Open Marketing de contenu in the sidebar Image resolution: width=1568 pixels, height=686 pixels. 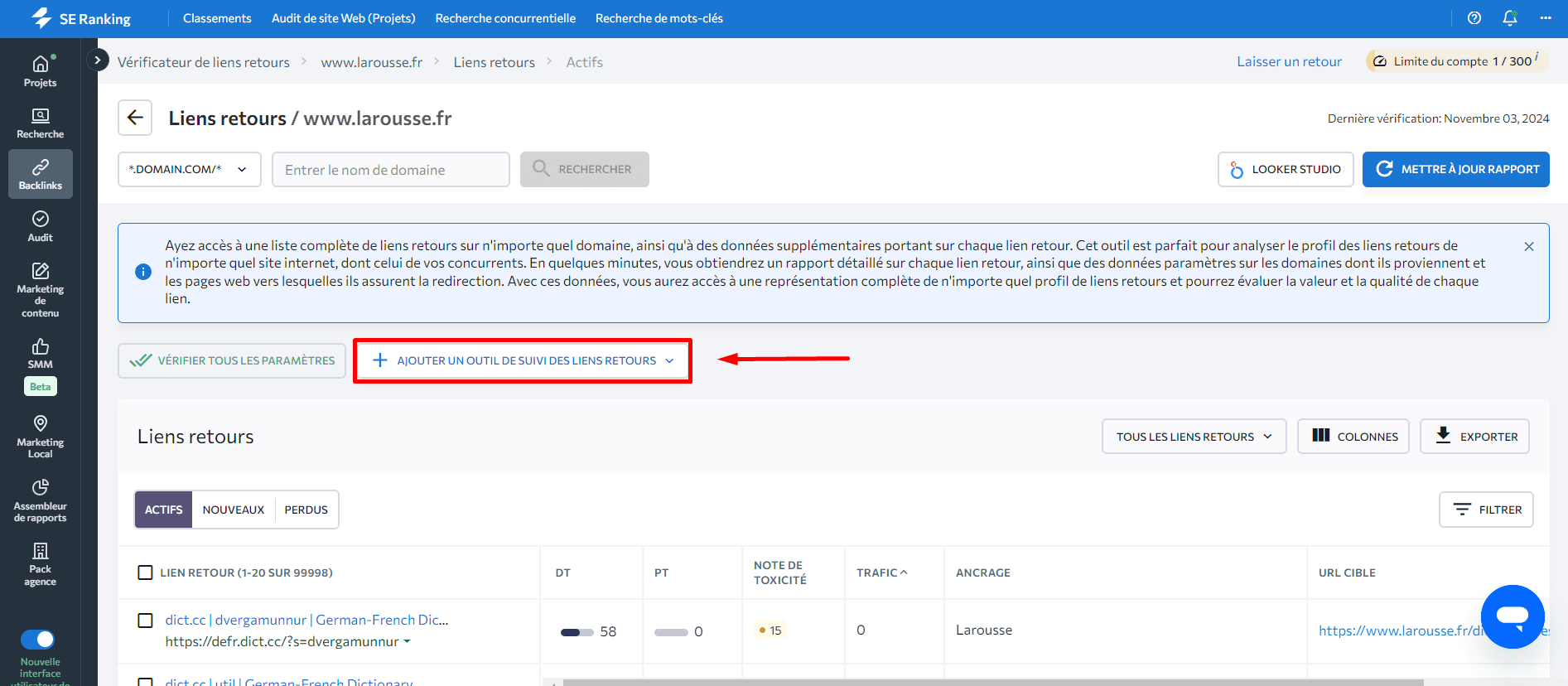pos(40,290)
